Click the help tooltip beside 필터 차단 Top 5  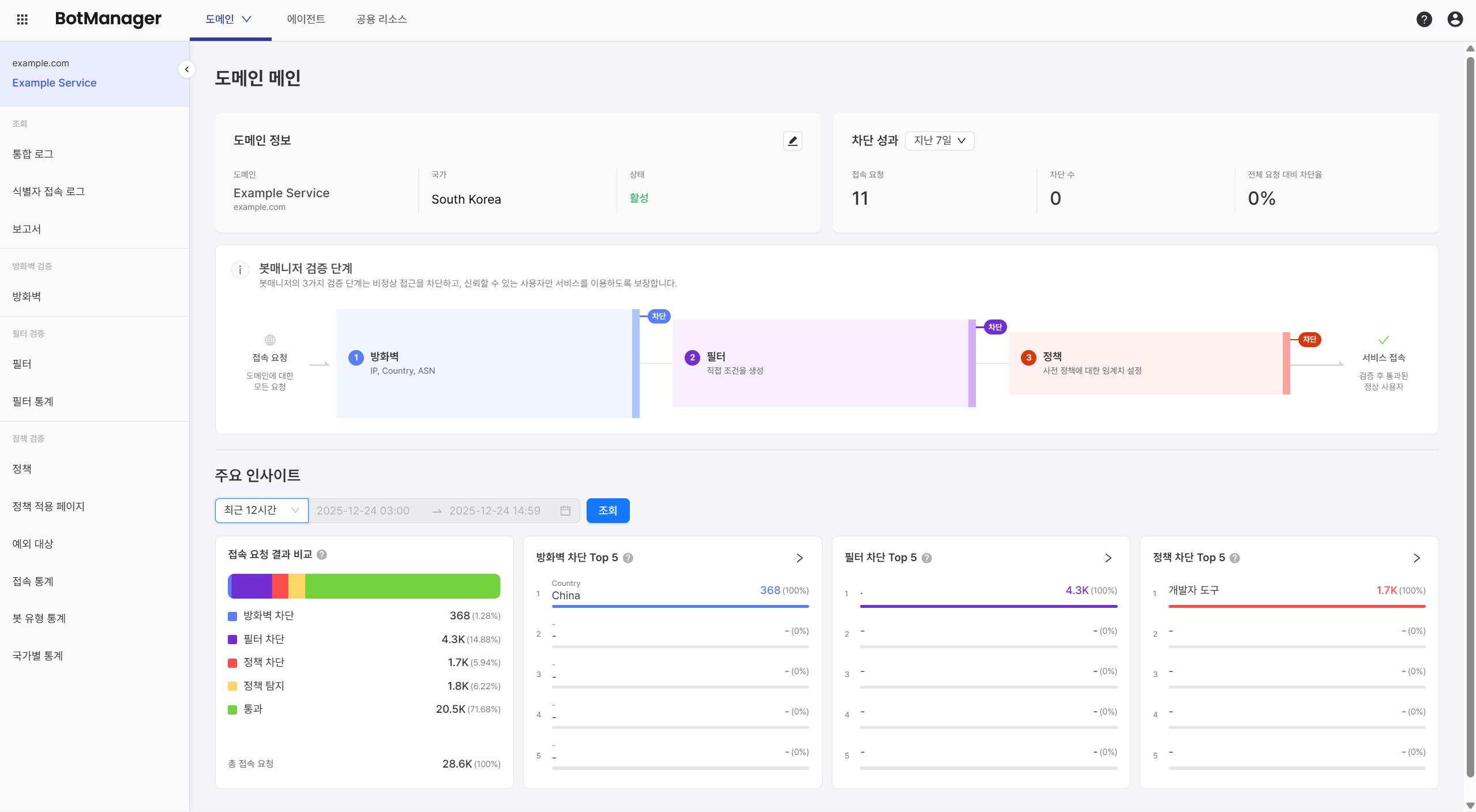(x=927, y=558)
